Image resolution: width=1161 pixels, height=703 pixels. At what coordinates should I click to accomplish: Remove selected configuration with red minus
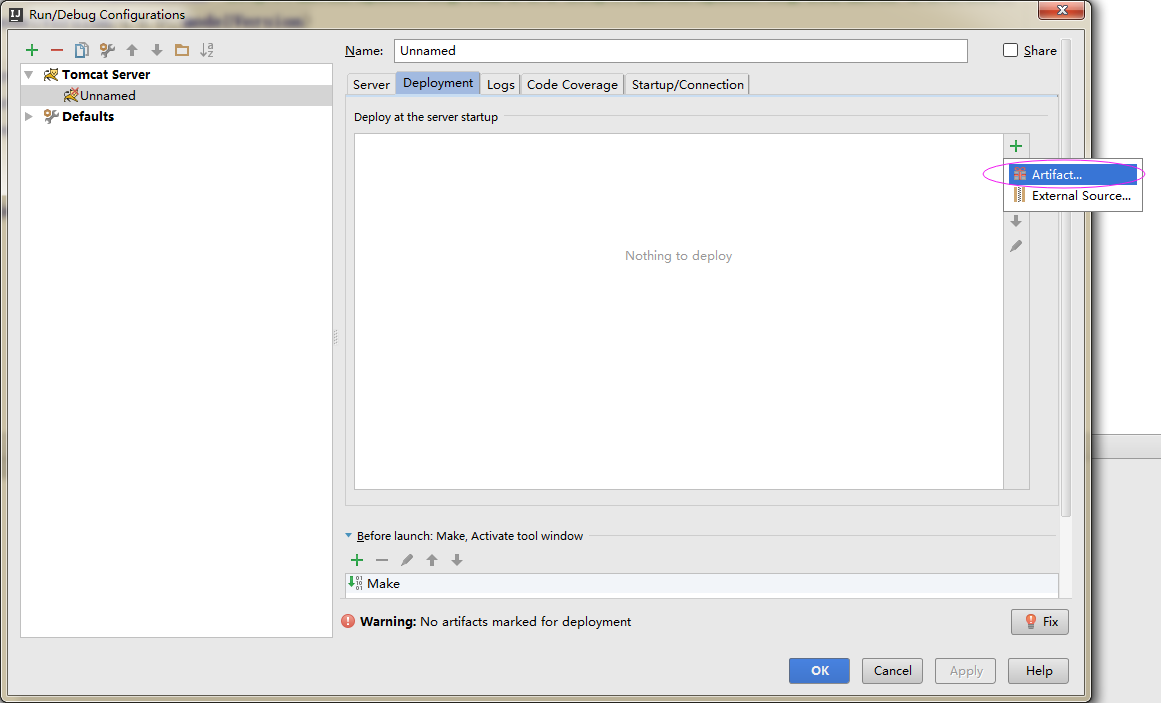57,50
